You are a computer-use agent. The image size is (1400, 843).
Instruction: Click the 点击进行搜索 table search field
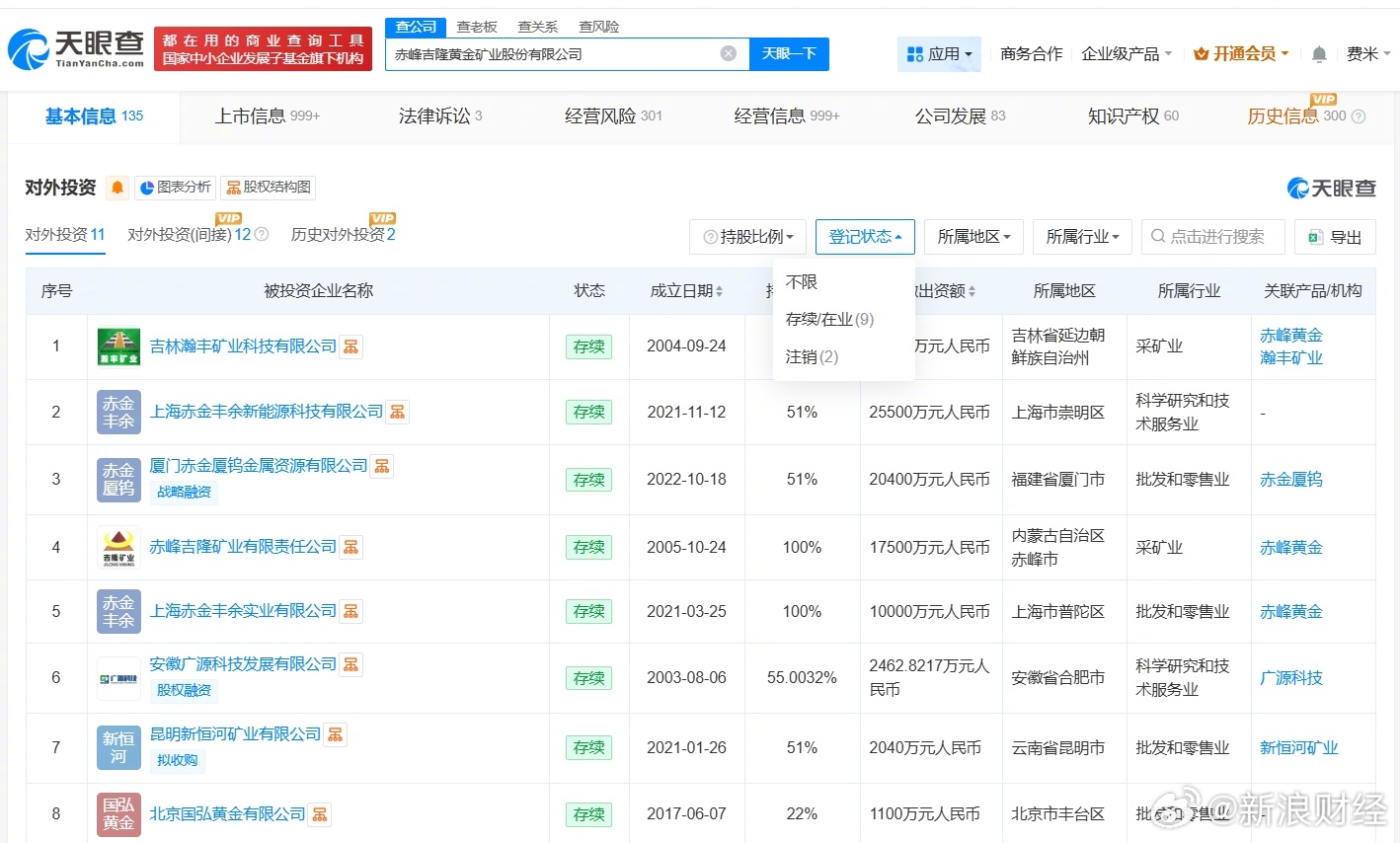(x=1215, y=237)
